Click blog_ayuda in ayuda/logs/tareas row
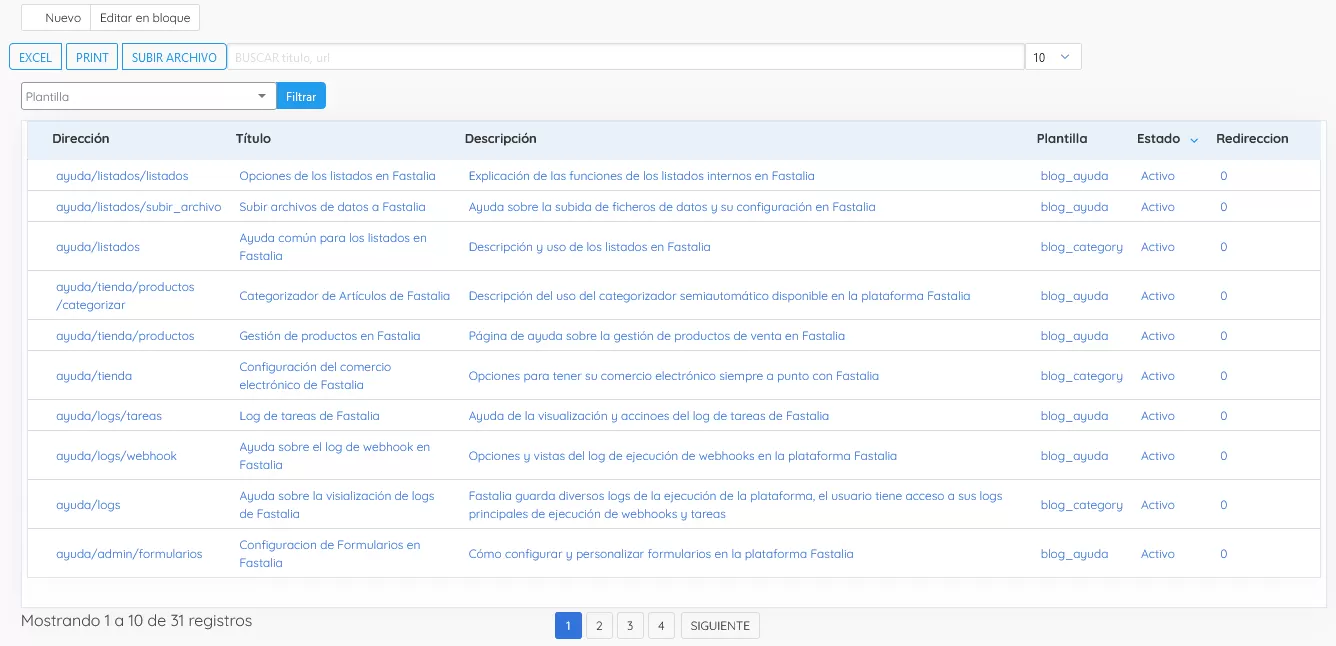Screen dimensions: 1336x646 [x=1074, y=416]
